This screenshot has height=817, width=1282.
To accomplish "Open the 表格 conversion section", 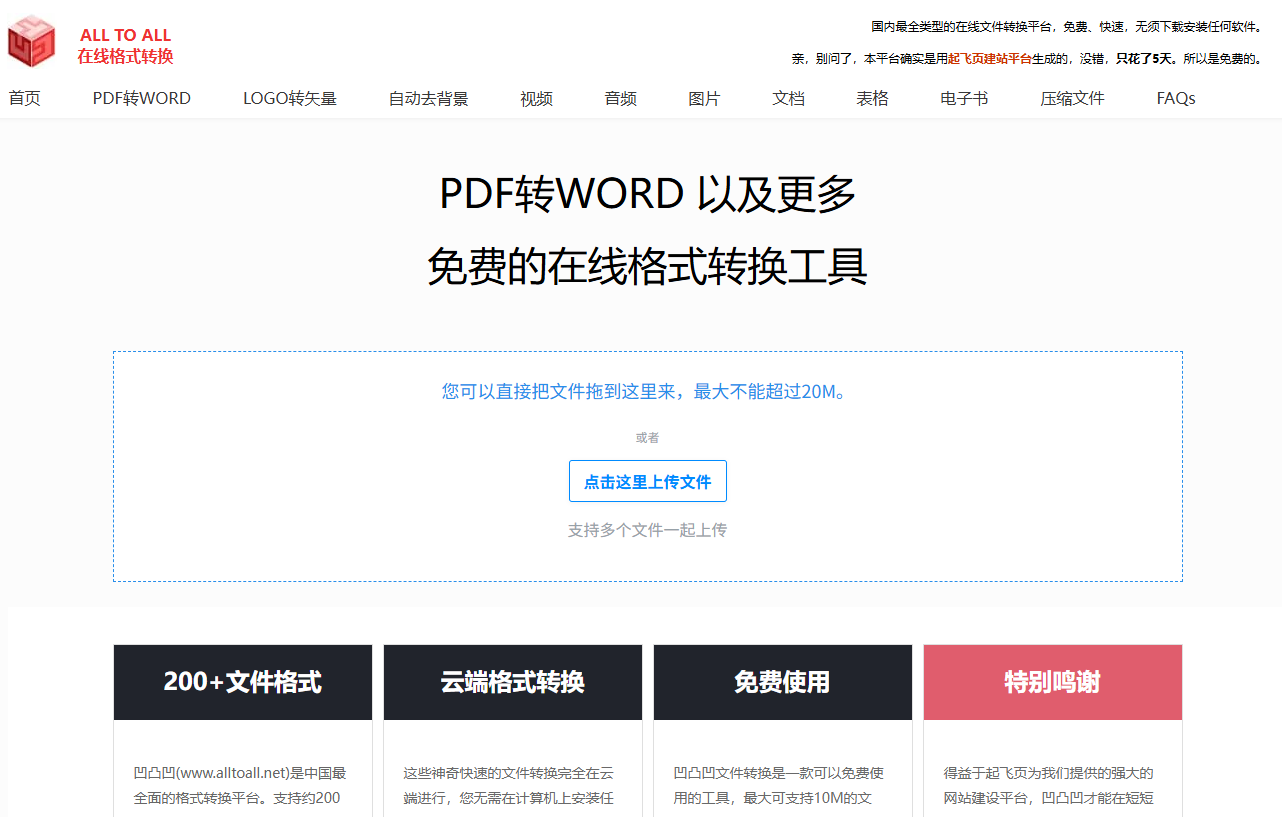I will click(872, 98).
